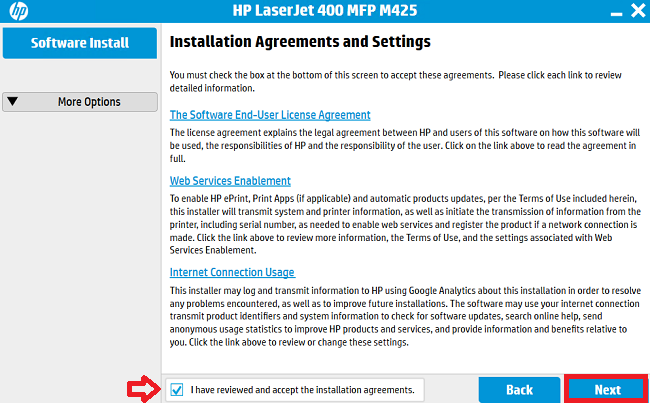Open the Software End-User License Agreement link

(x=270, y=115)
